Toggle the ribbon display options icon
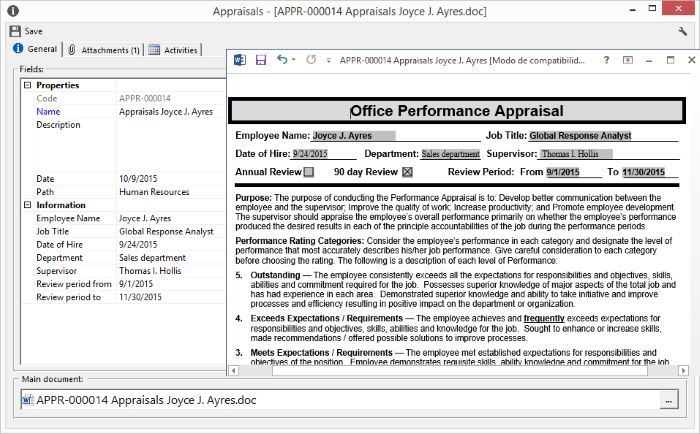 [x=628, y=60]
